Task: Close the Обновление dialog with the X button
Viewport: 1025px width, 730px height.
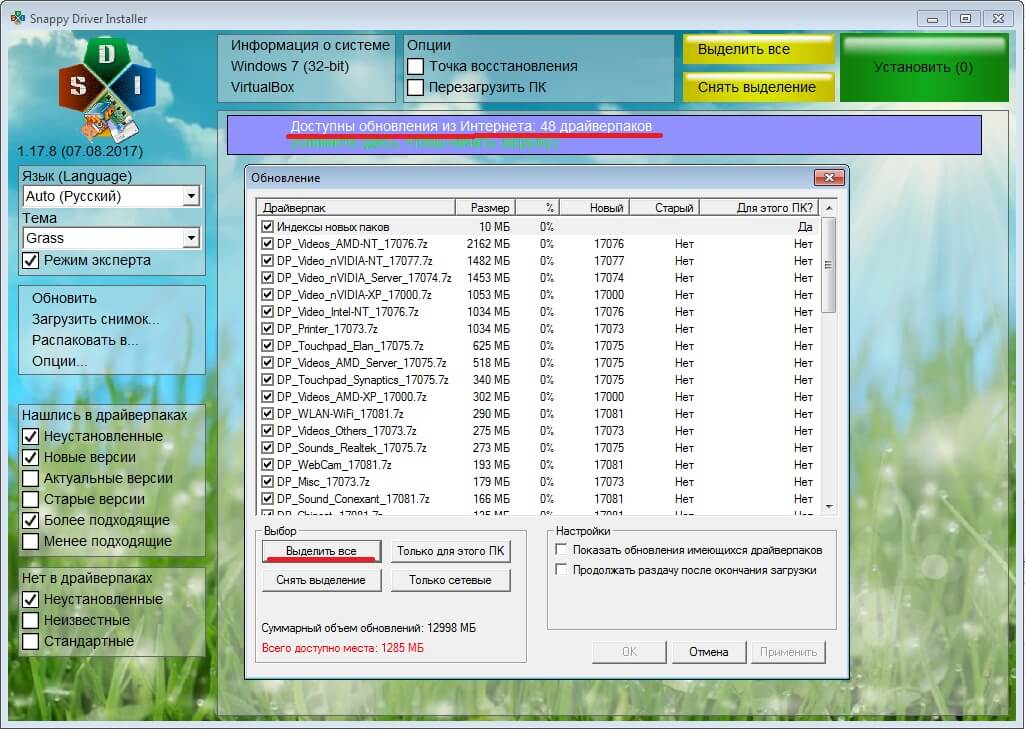Action: click(829, 178)
